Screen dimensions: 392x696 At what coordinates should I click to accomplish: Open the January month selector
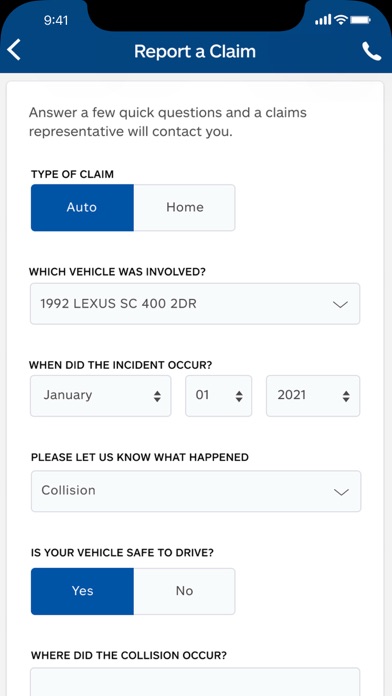point(100,396)
